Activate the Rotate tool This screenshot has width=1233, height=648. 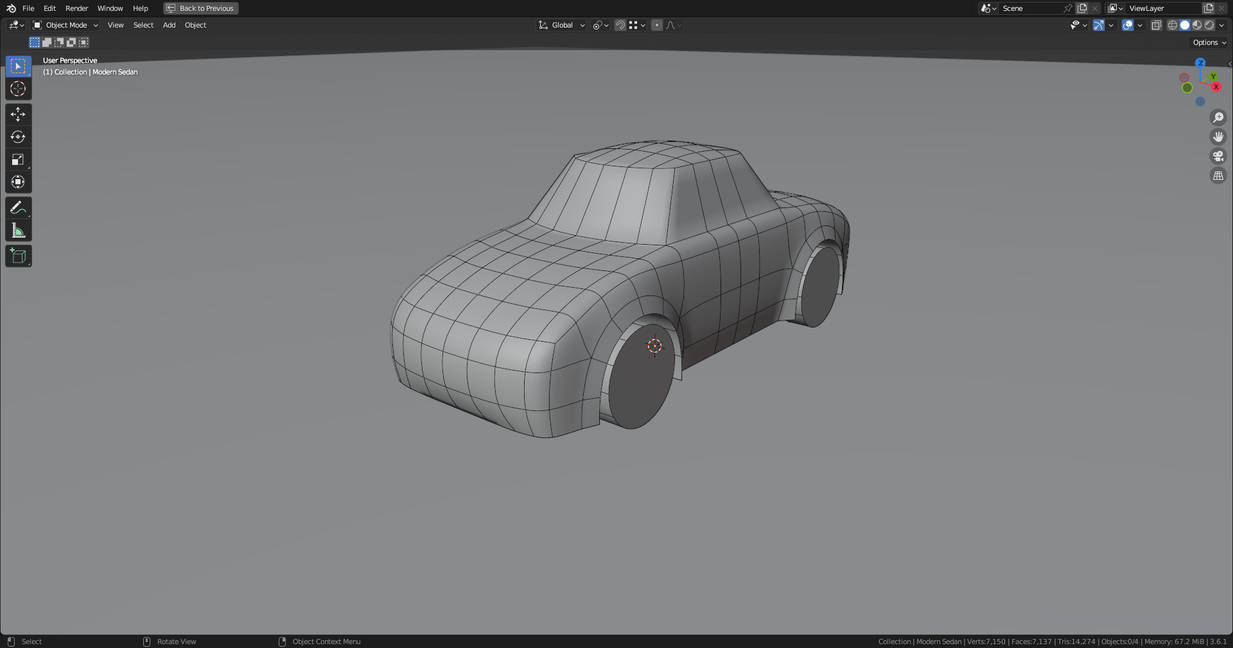click(x=18, y=137)
